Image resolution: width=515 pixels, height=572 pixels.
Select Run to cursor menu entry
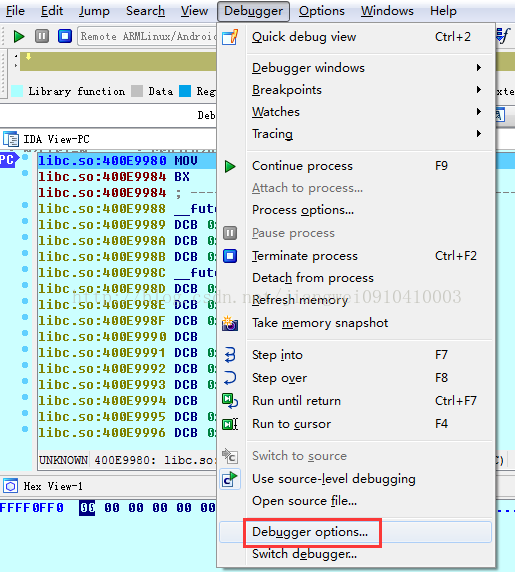pos(356,424)
